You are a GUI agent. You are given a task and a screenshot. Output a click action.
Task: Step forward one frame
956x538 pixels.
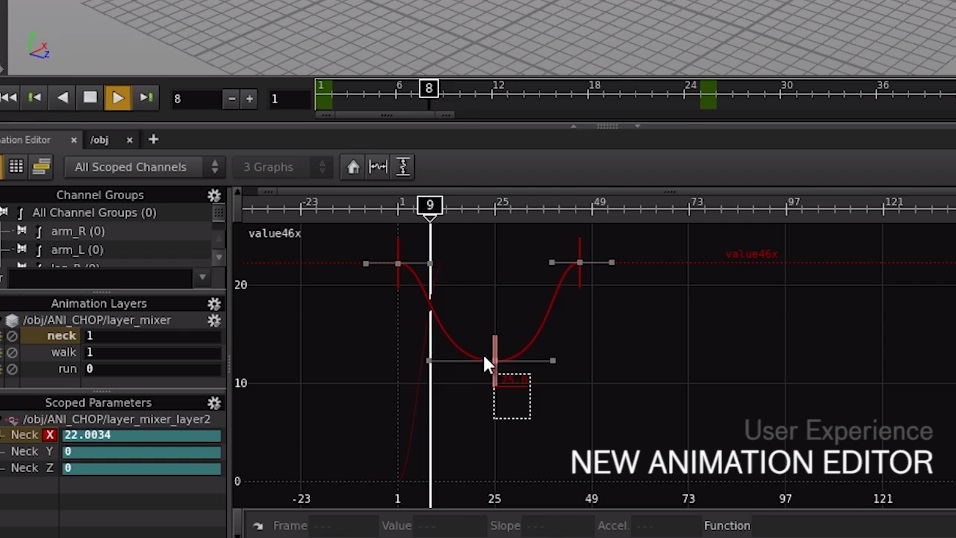(146, 98)
